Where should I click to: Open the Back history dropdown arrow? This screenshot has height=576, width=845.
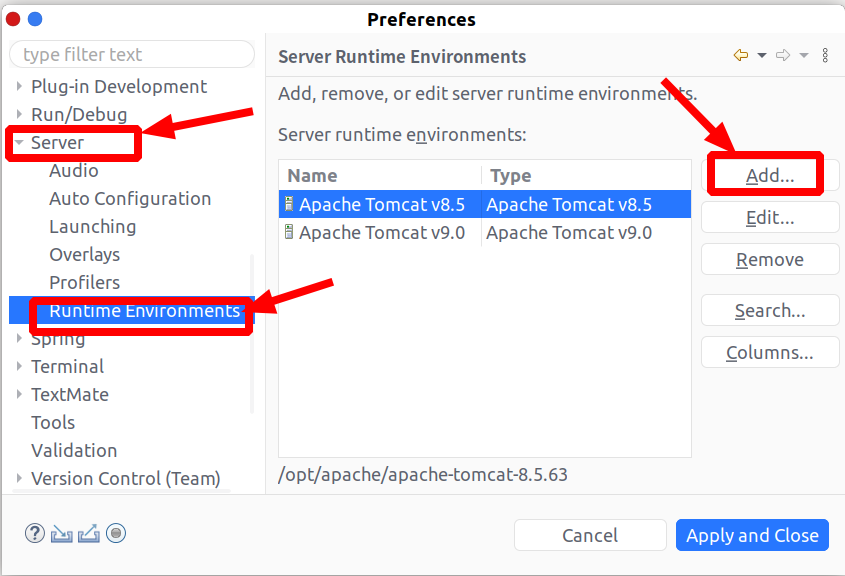[x=761, y=56]
